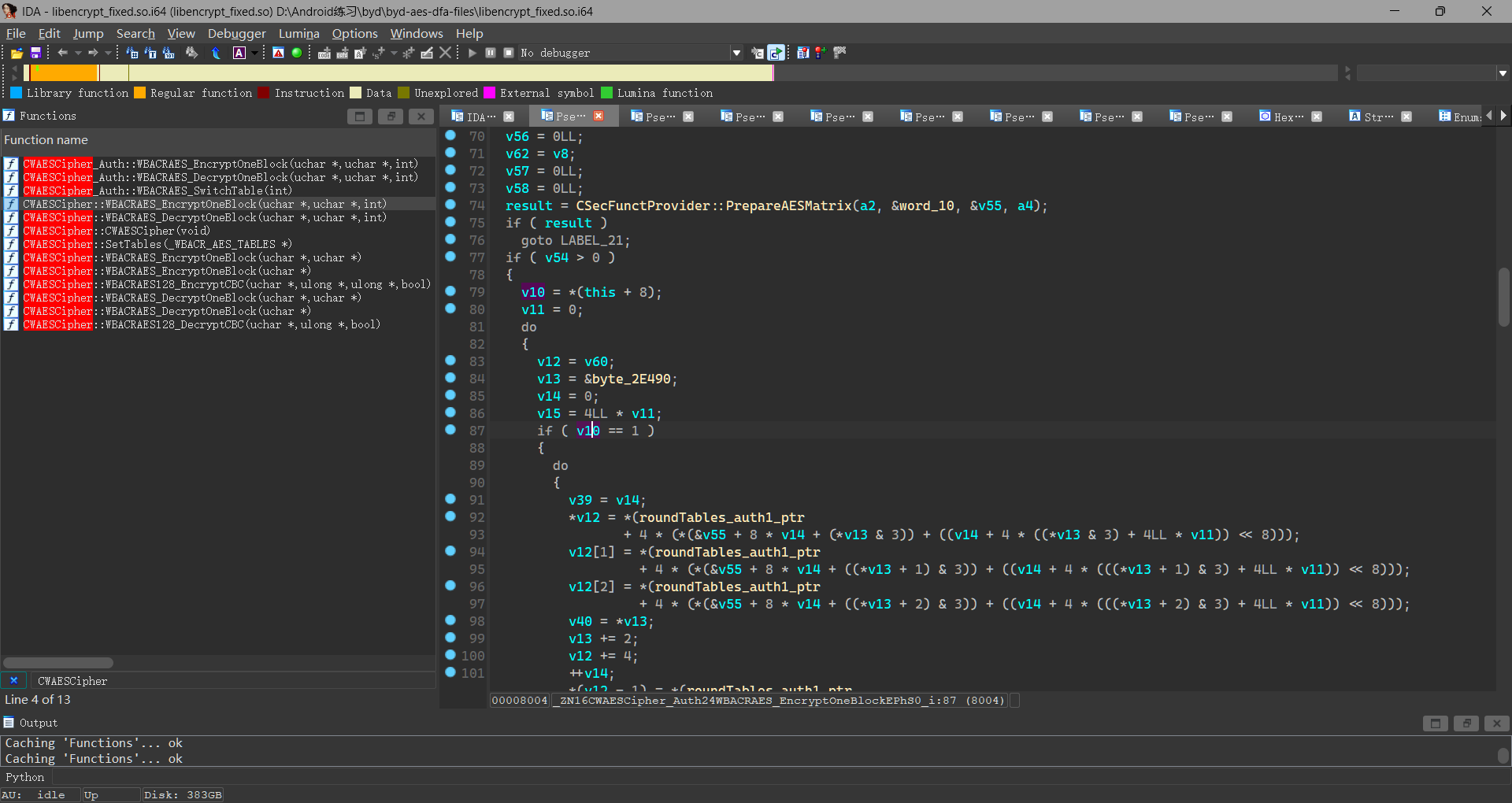Click the grey flag icon at toolbar end
Viewport: 1512px width, 803px height.
click(839, 53)
